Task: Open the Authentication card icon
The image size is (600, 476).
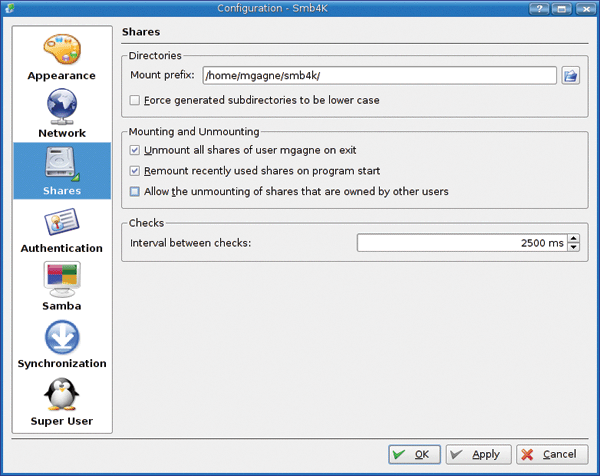Action: point(61,223)
